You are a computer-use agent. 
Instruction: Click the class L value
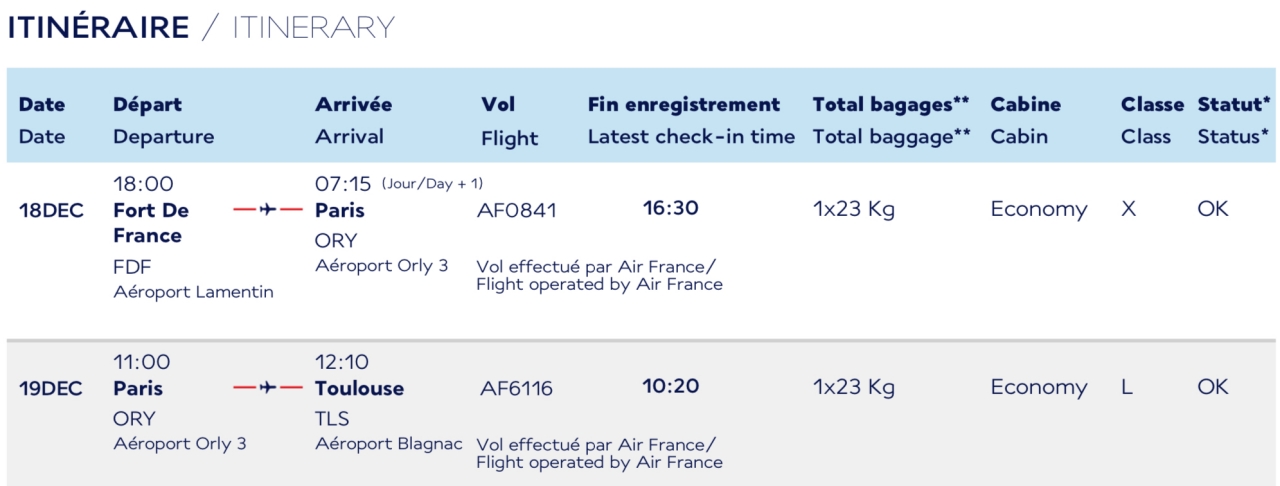tap(1127, 388)
